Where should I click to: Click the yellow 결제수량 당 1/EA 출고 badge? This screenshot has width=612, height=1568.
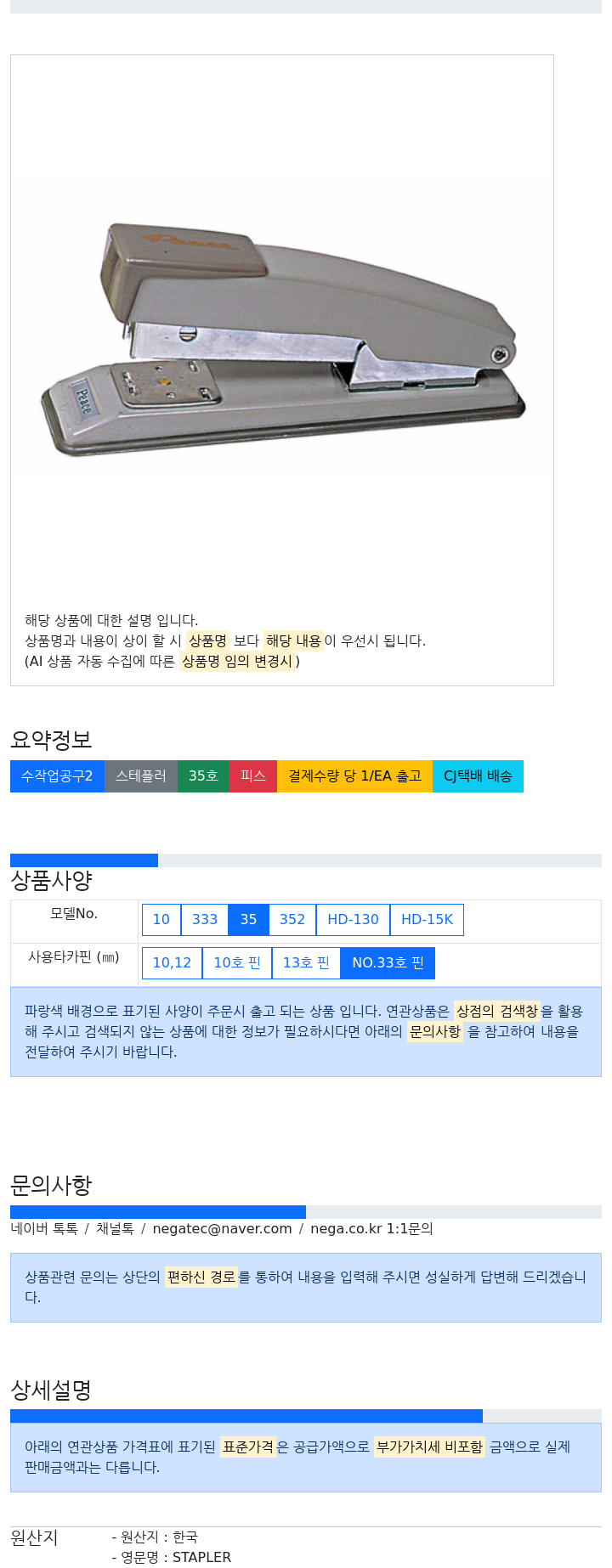click(x=354, y=776)
